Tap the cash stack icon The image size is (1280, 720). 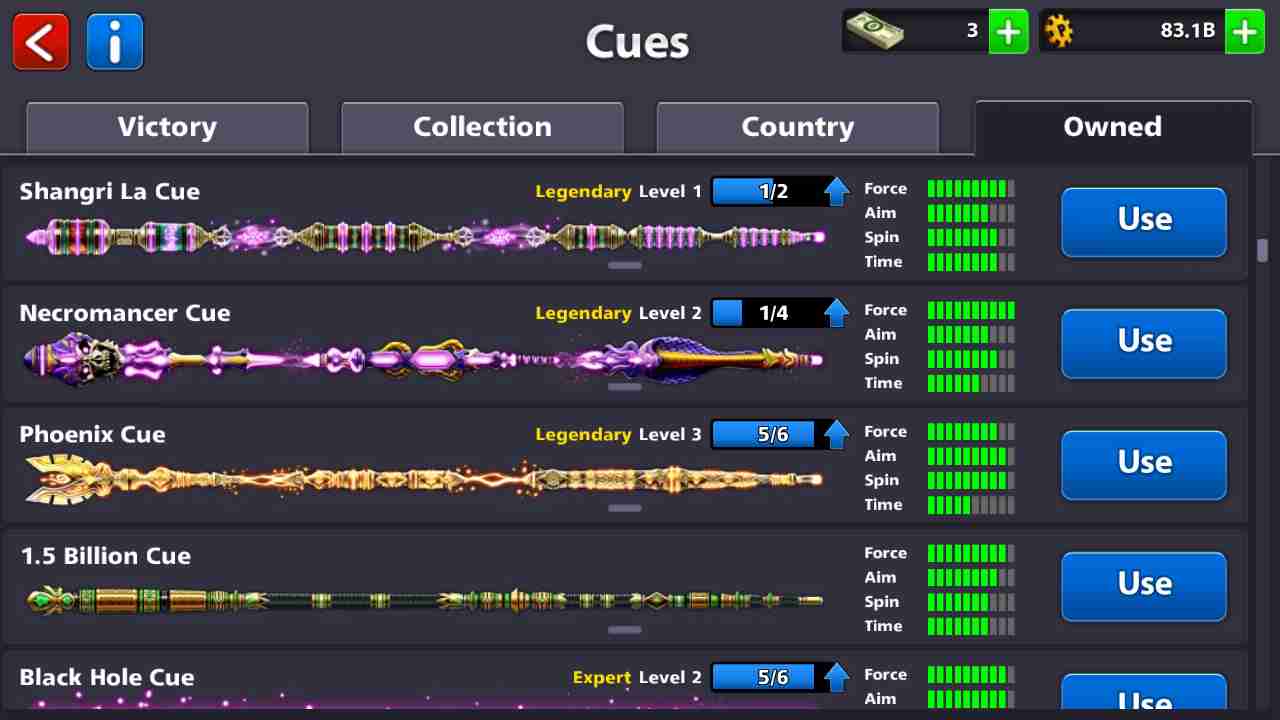874,31
